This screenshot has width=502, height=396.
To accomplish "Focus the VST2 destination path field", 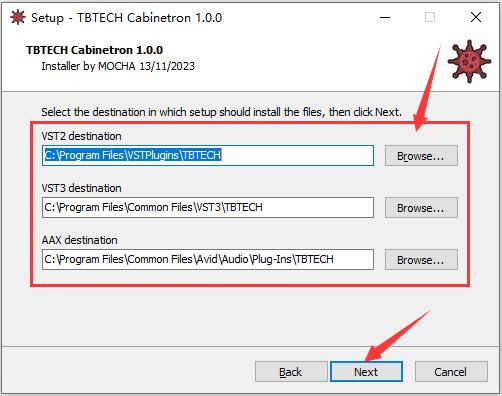I will (208, 155).
